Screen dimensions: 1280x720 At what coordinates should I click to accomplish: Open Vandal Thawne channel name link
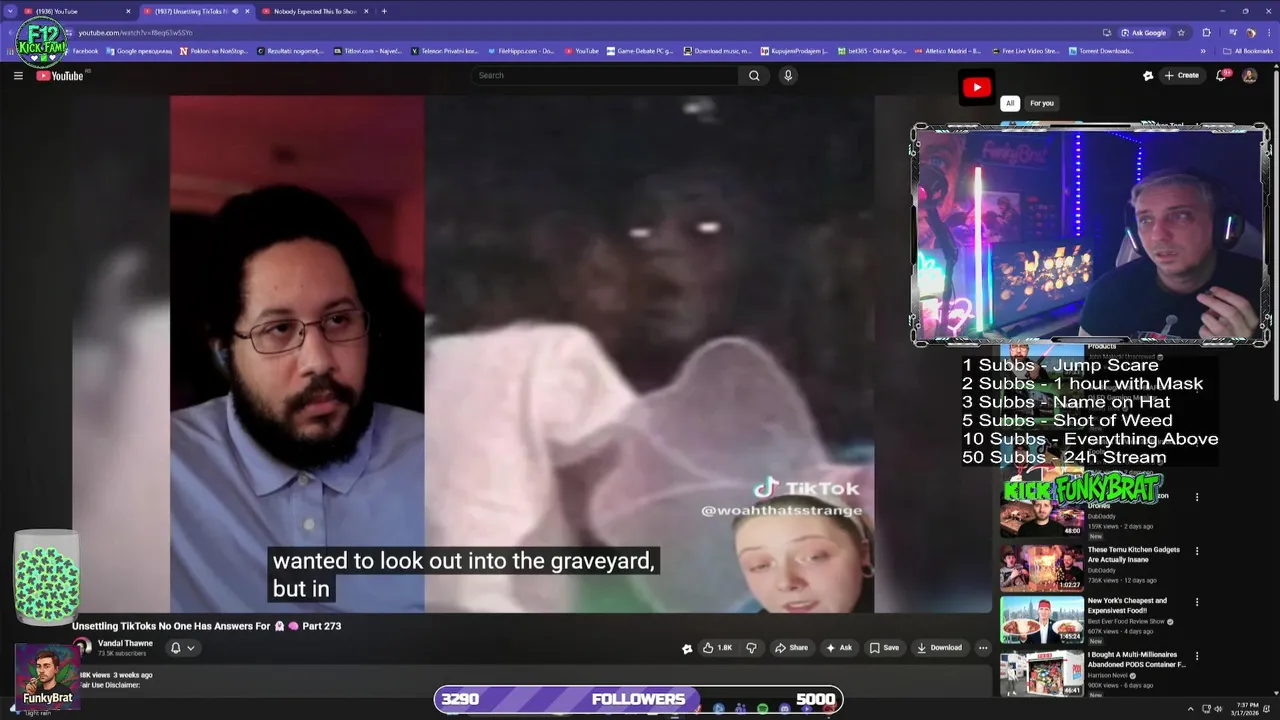coord(125,643)
